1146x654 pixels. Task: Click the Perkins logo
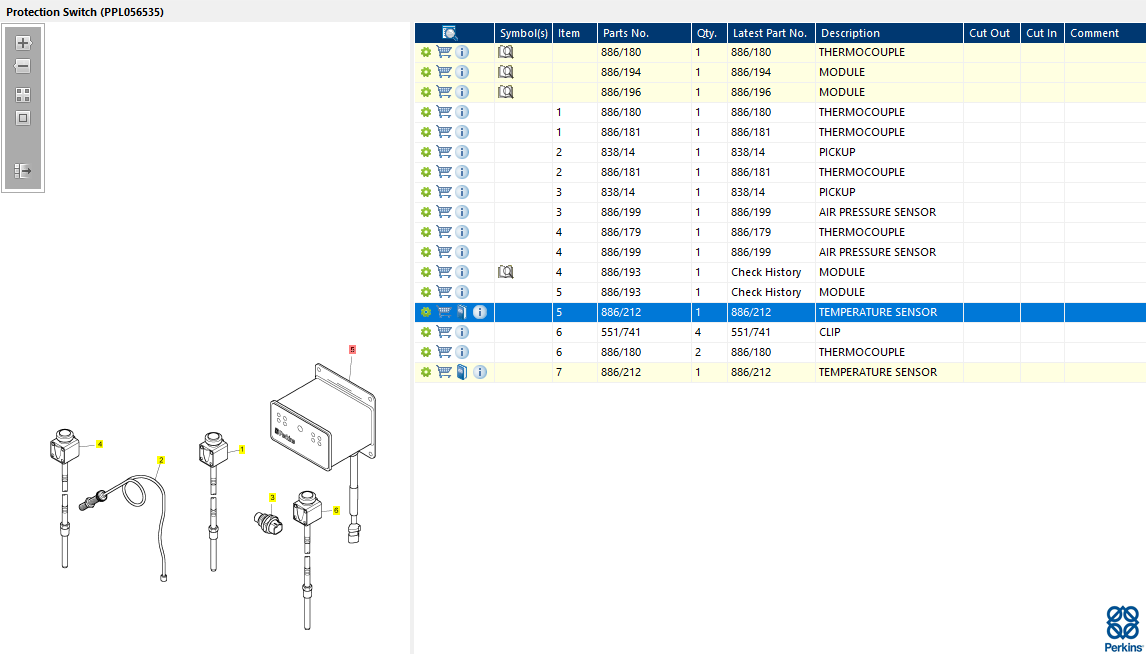[1122, 628]
